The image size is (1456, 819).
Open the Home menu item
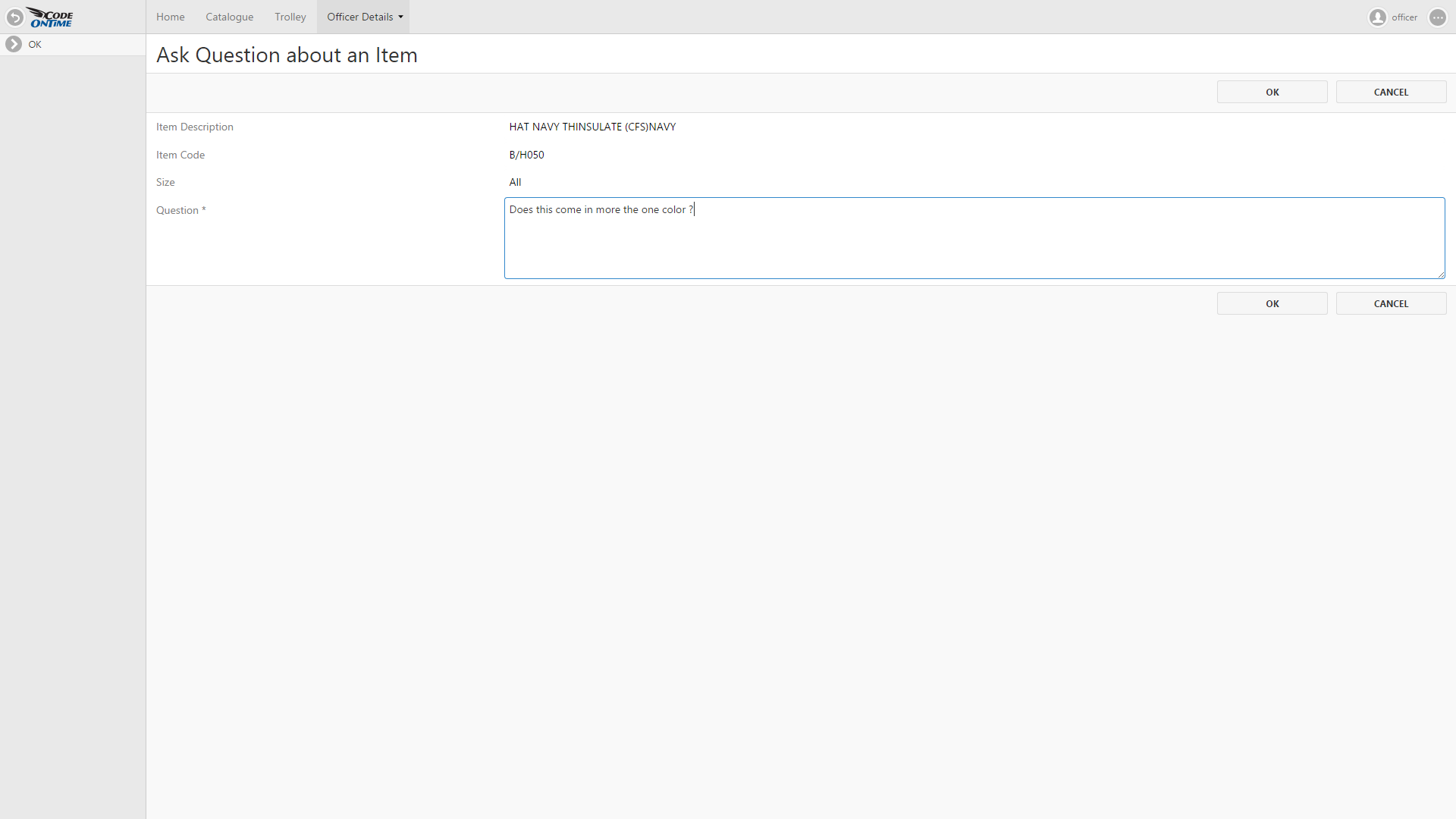170,17
